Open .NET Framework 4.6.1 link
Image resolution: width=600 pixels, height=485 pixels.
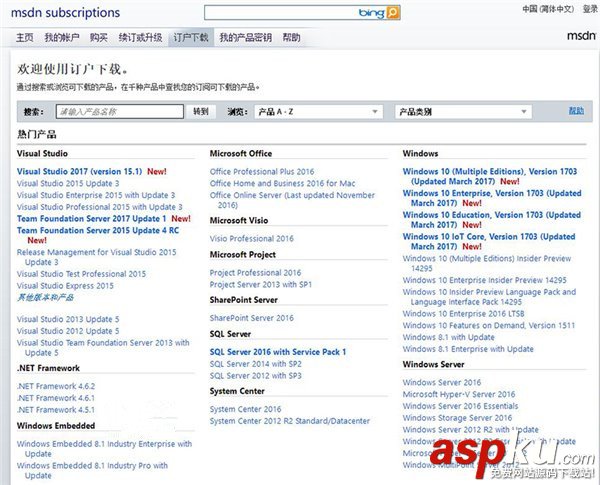tap(56, 398)
